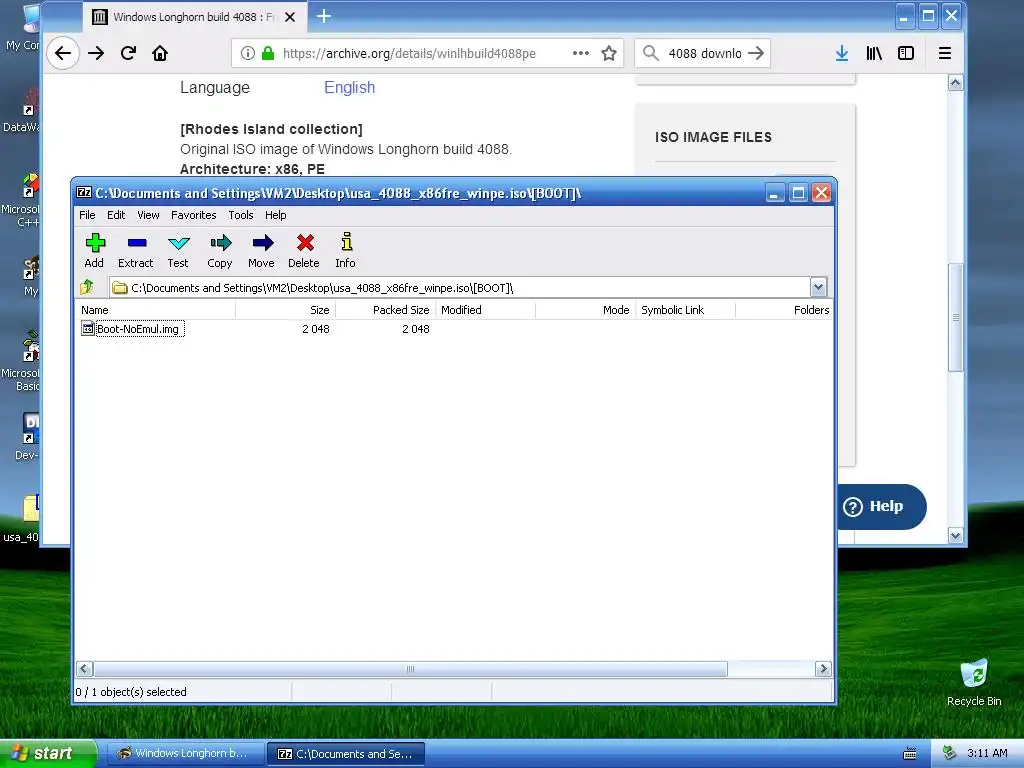Click the Firefox search box with 4088 downlo
The width and height of the screenshot is (1024, 768).
[703, 54]
